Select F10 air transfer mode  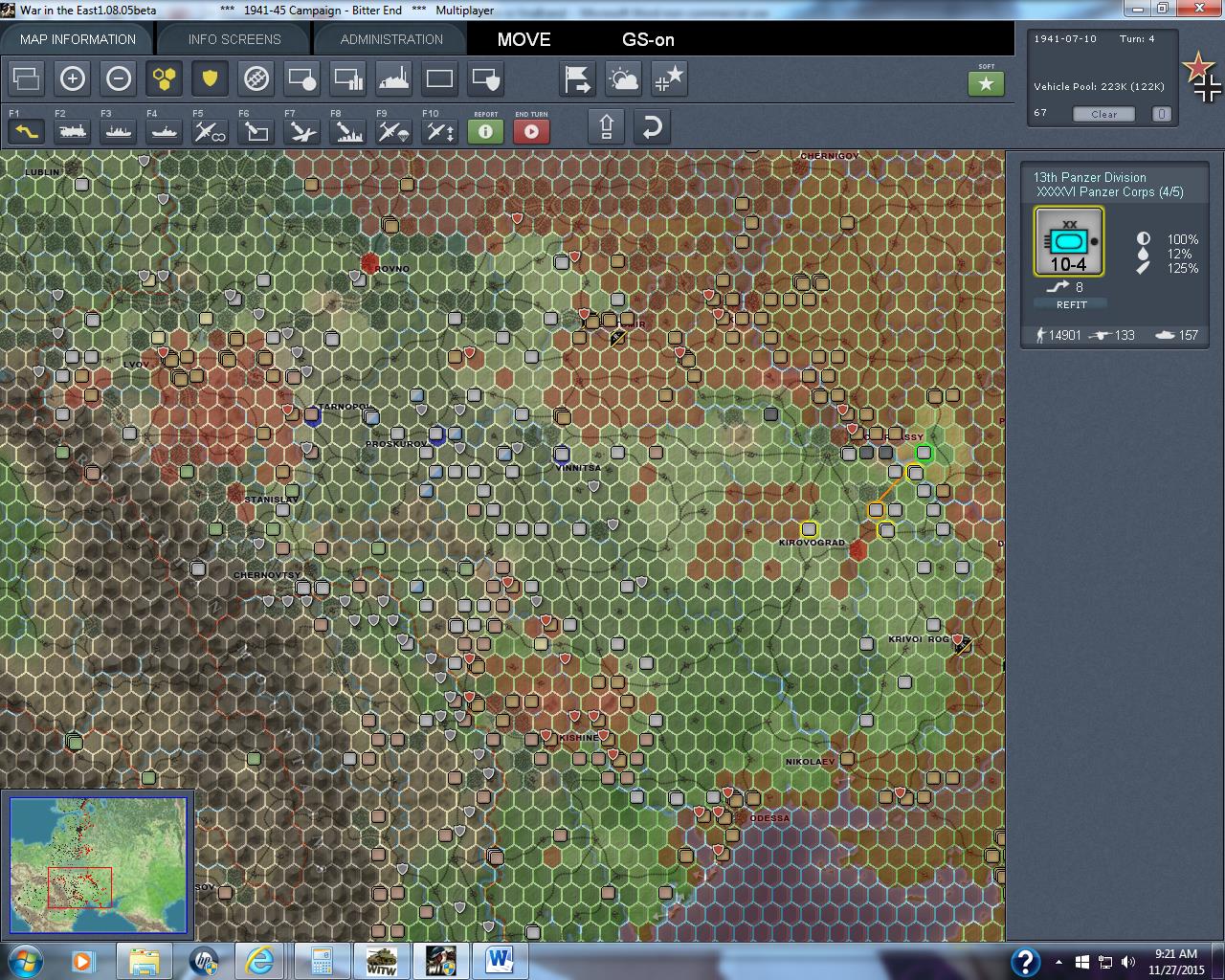(x=440, y=131)
